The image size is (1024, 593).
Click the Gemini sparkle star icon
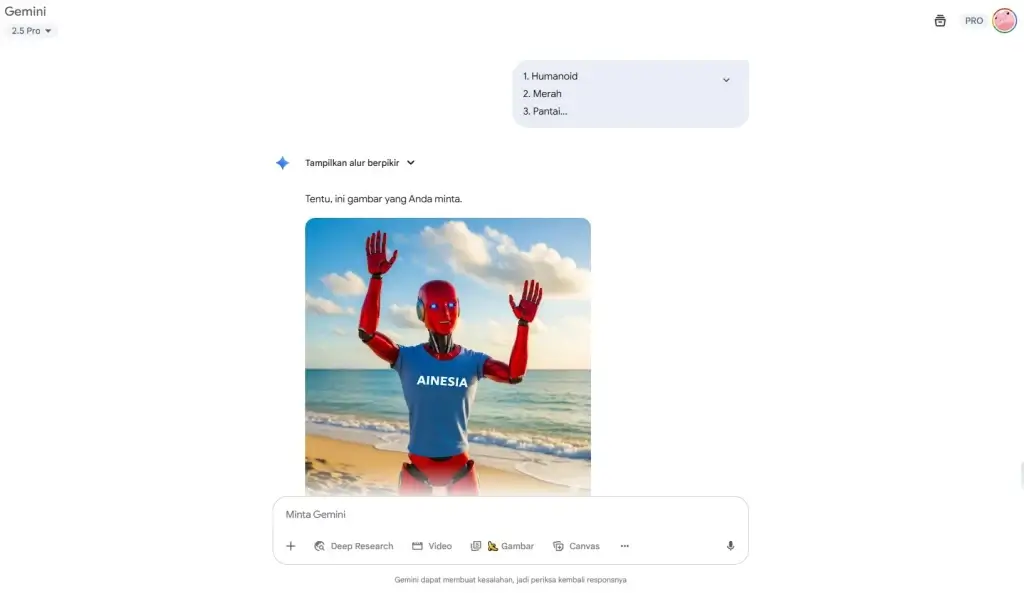(282, 163)
